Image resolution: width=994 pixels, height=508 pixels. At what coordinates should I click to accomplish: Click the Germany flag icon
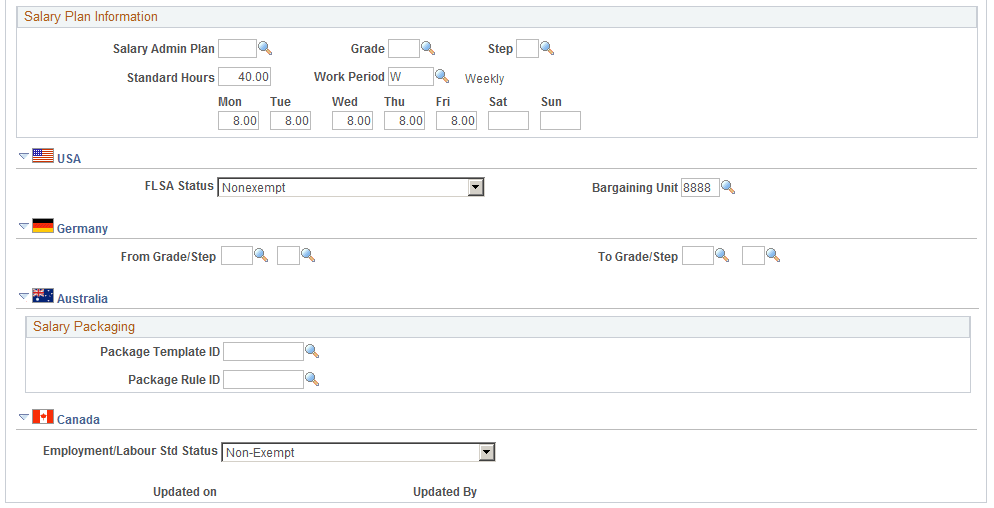pos(43,225)
